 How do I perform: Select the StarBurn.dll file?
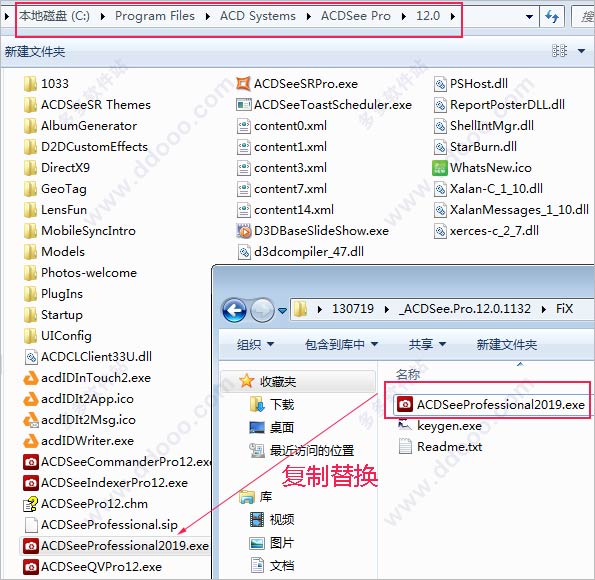coord(475,147)
